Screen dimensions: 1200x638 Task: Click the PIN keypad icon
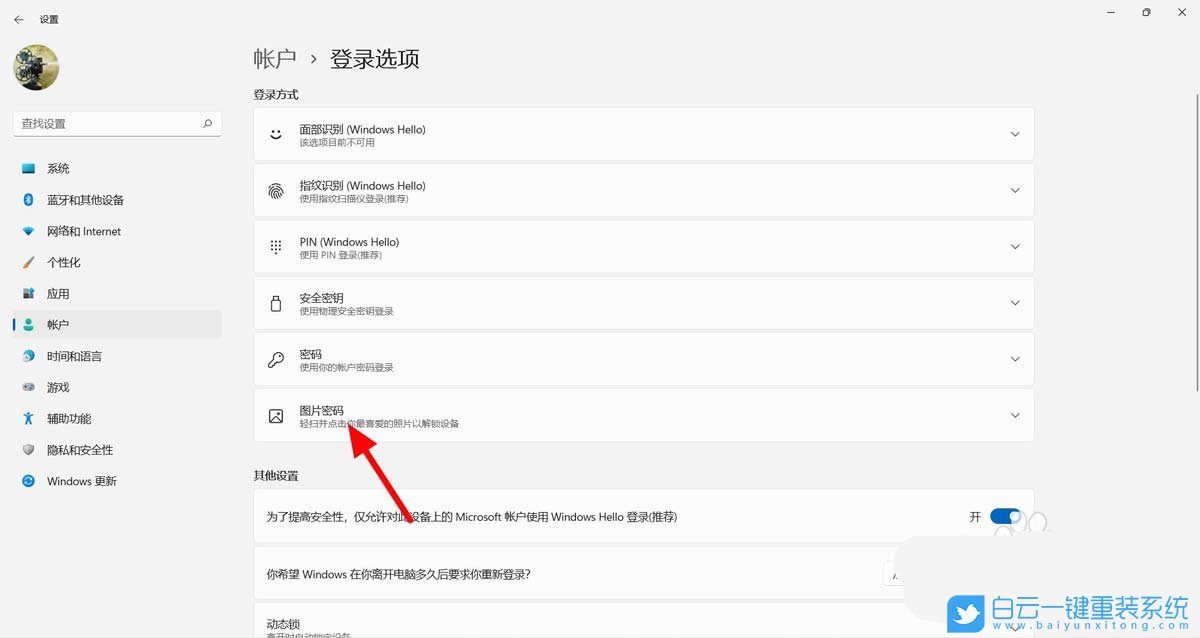point(276,247)
